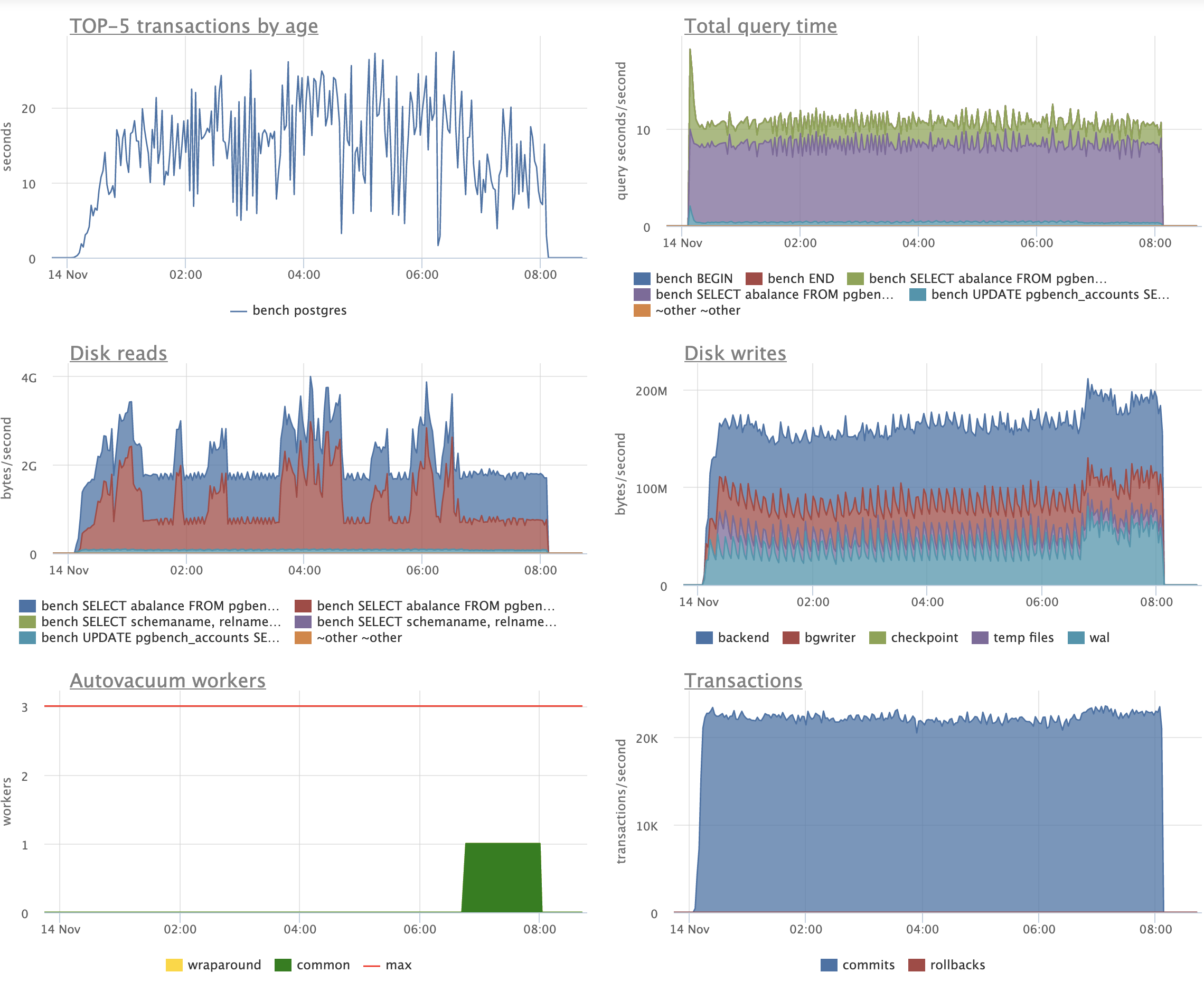Open the TOP-5 transactions by age chart title

[193, 26]
